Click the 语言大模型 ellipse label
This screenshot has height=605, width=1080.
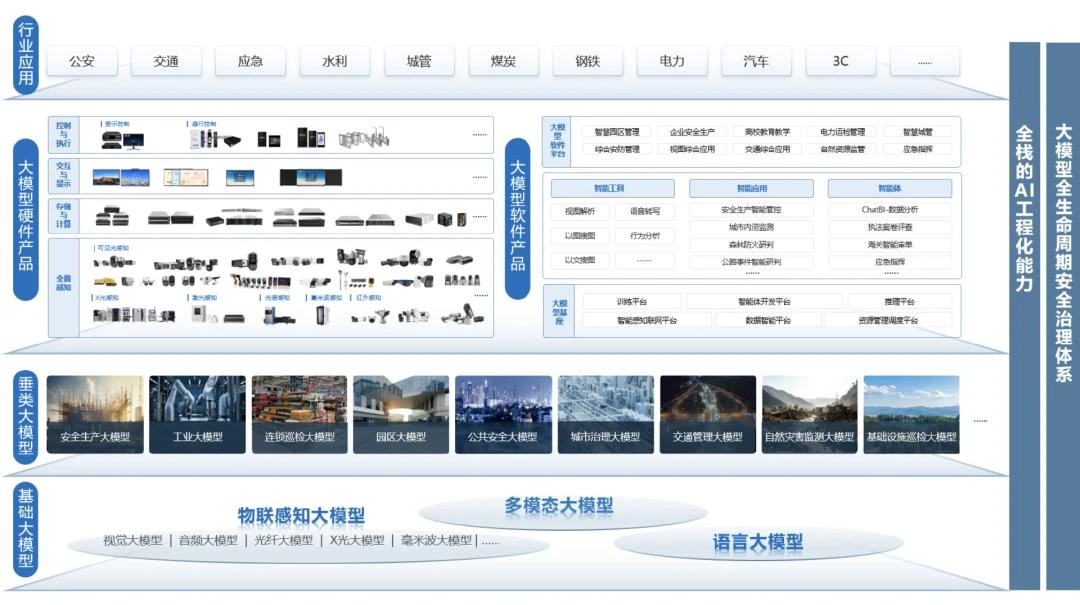click(758, 542)
